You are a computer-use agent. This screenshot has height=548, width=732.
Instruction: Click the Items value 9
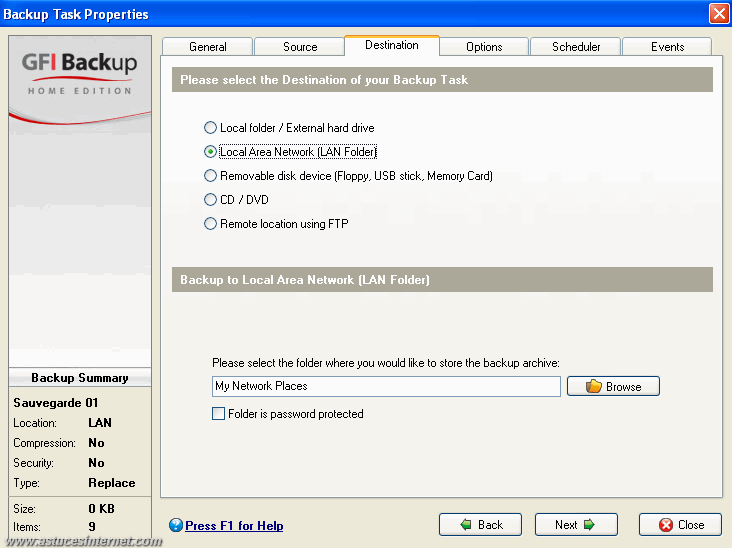click(92, 527)
